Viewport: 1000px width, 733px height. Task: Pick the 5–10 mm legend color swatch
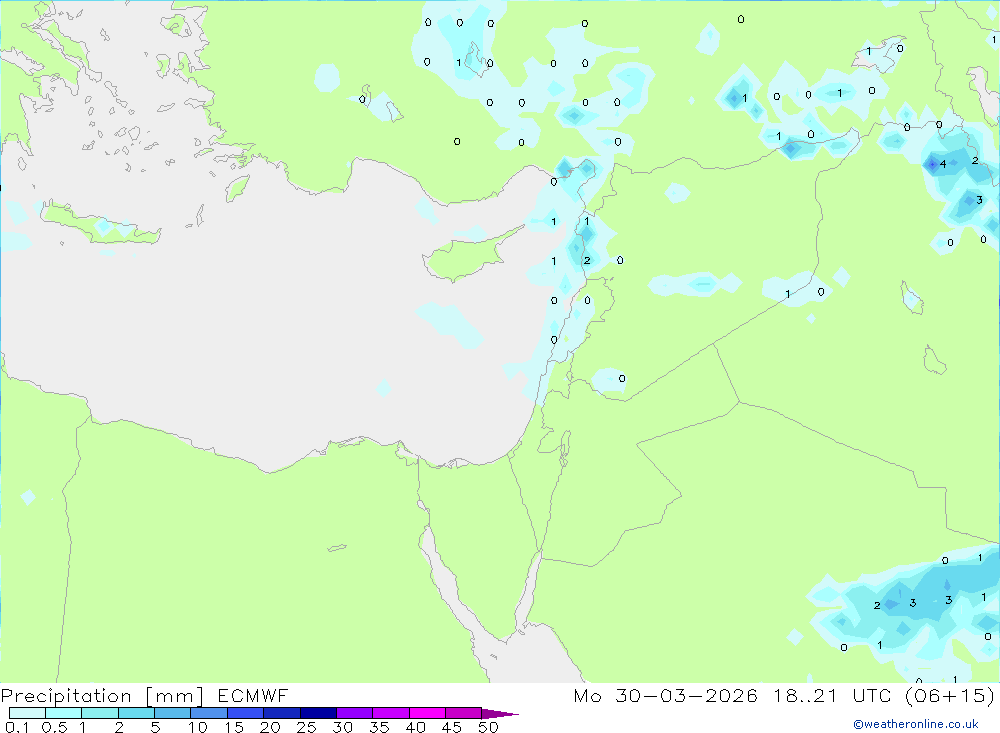click(x=173, y=713)
